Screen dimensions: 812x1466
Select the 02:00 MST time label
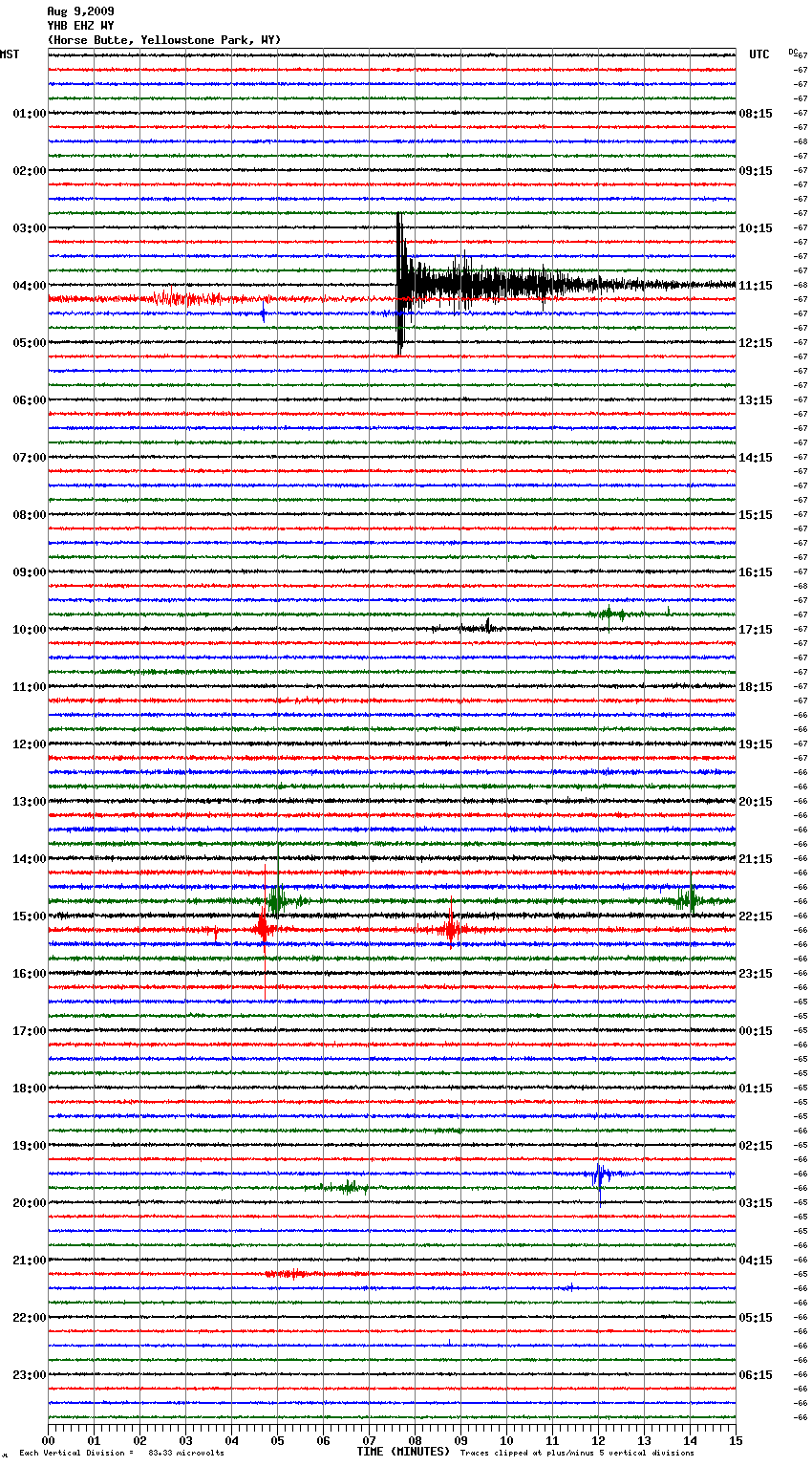coord(30,171)
